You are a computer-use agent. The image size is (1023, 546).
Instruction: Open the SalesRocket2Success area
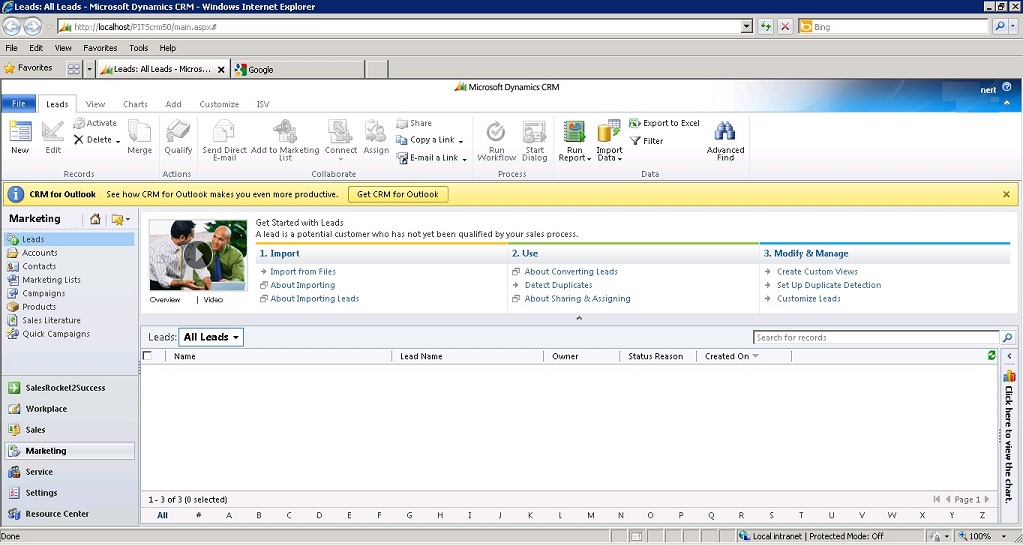(x=65, y=388)
